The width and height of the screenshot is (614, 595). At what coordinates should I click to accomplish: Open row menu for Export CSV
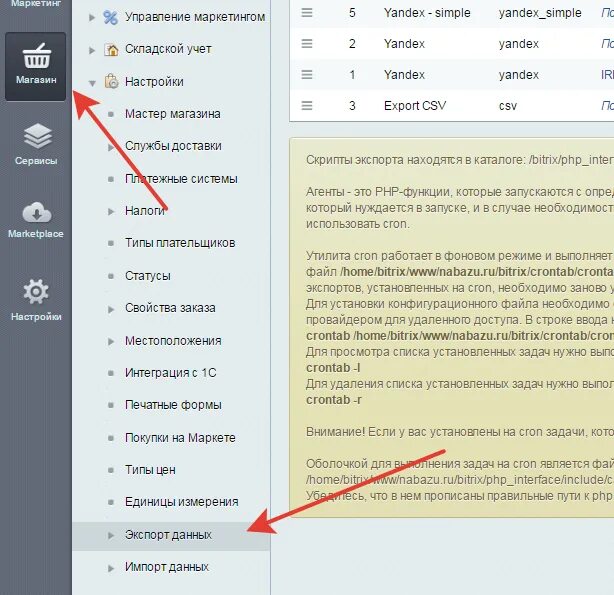pyautogui.click(x=307, y=105)
